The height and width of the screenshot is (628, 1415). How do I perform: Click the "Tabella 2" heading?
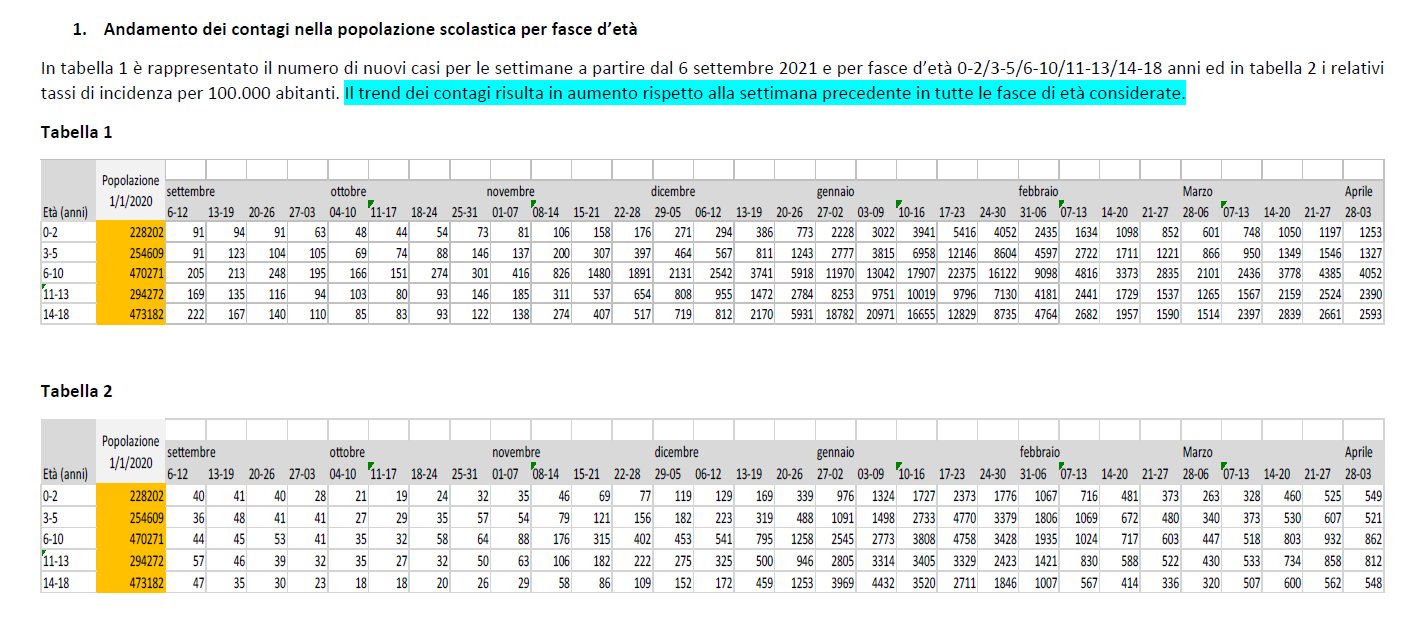click(76, 391)
